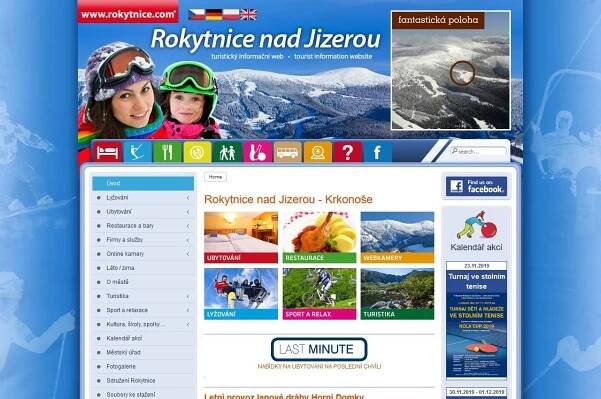The height and width of the screenshot is (399, 601).
Task: Select the Úvod menu item
Action: click(x=143, y=184)
